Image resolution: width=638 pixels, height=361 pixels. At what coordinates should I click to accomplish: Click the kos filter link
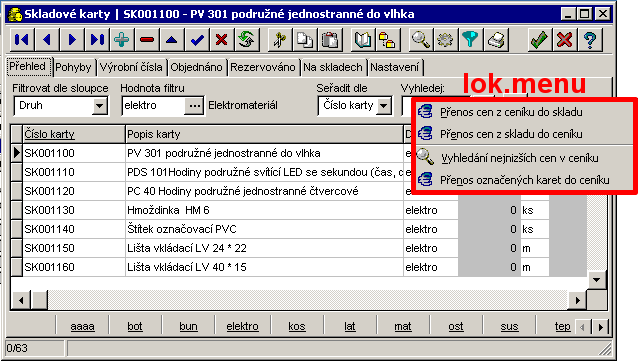coord(297,326)
